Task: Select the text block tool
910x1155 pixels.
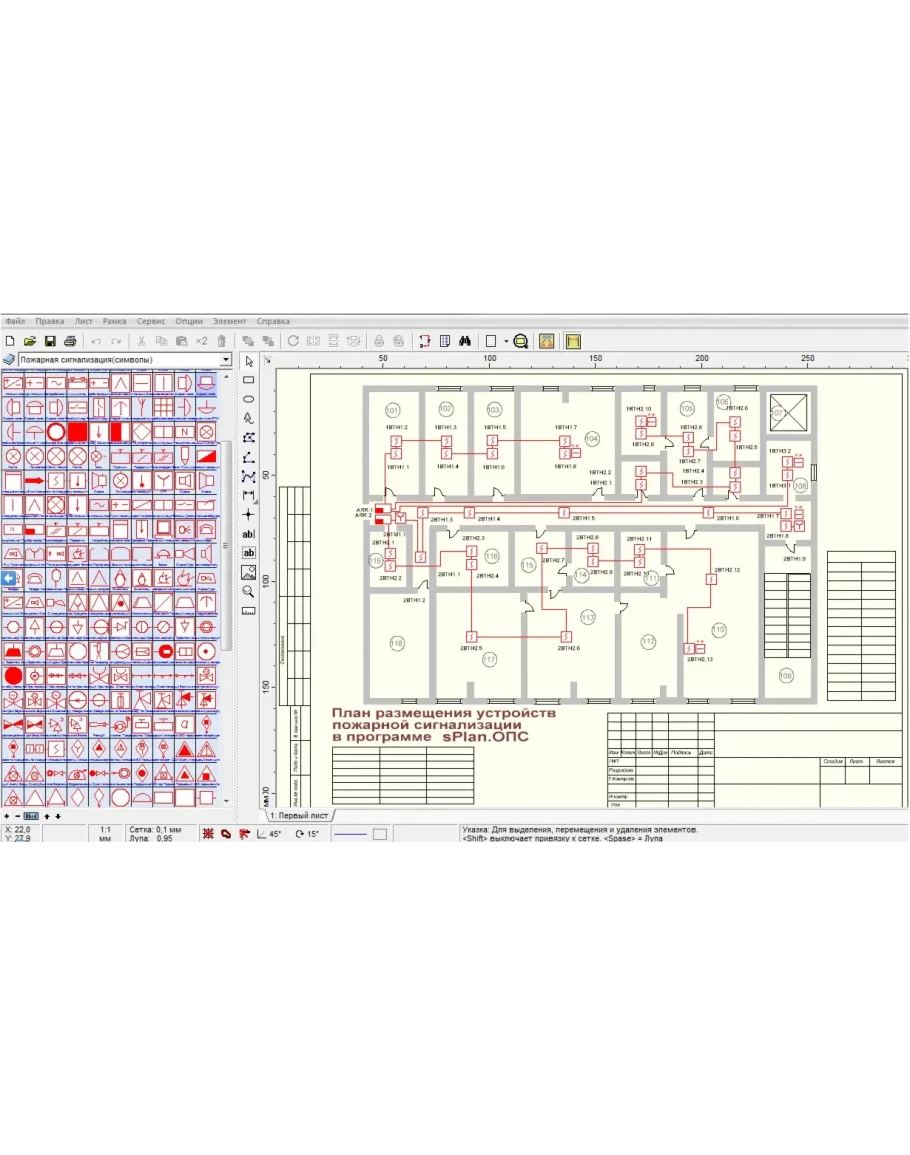Action: (249, 553)
